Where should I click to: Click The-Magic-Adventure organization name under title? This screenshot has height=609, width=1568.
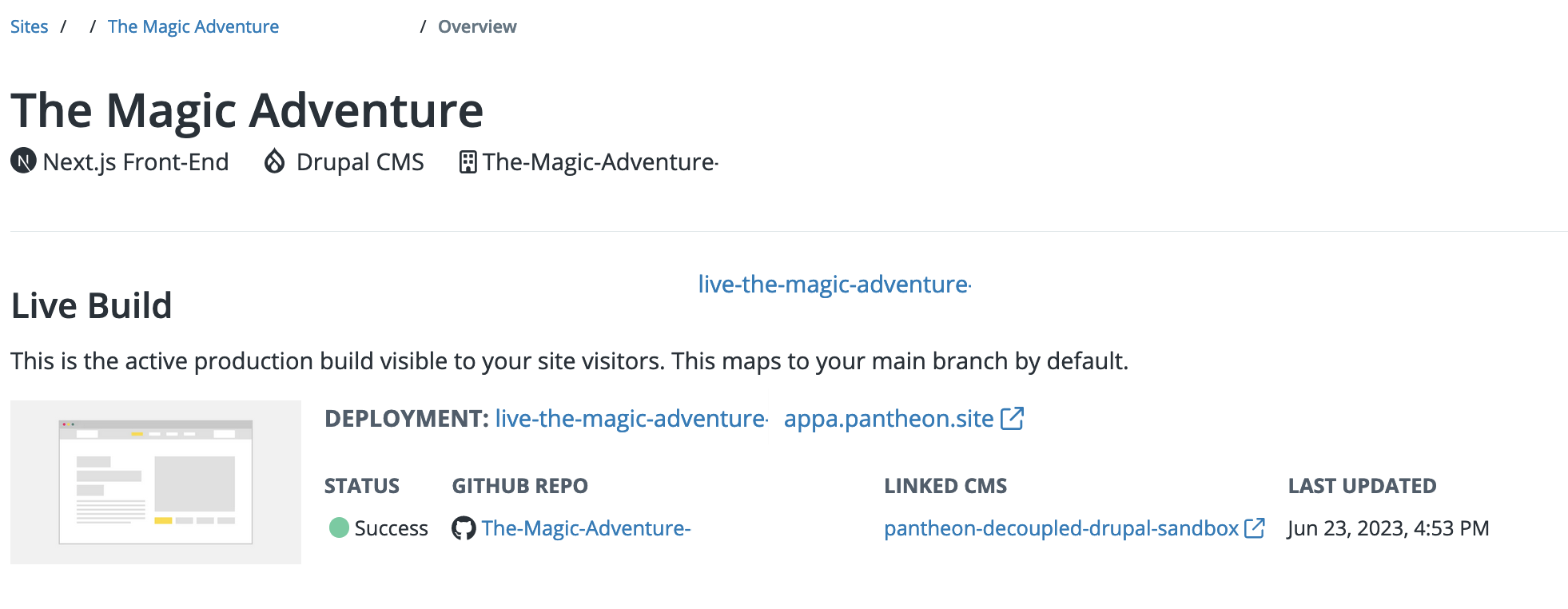[x=599, y=162]
